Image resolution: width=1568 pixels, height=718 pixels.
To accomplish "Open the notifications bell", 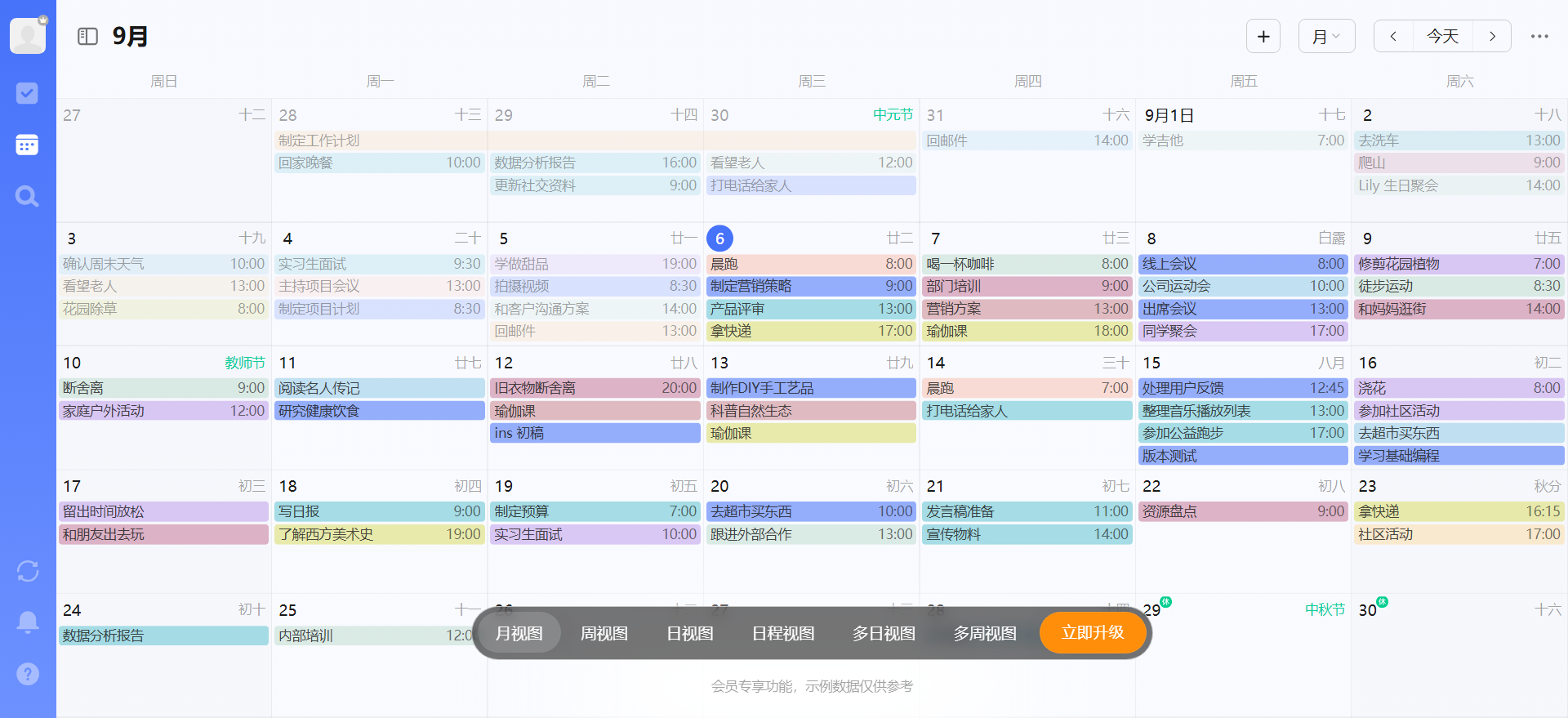I will click(x=28, y=622).
